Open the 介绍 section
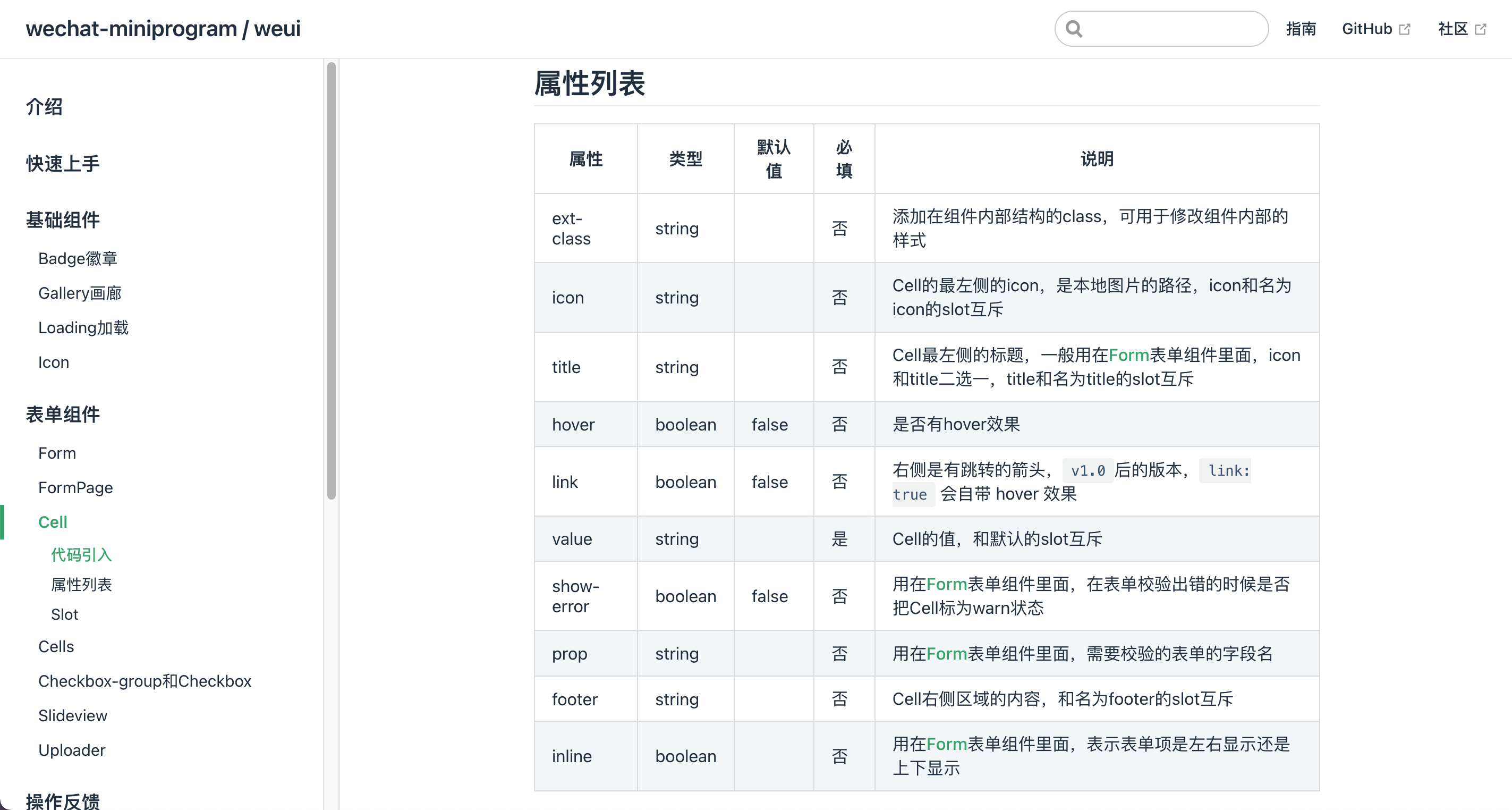 (x=44, y=107)
